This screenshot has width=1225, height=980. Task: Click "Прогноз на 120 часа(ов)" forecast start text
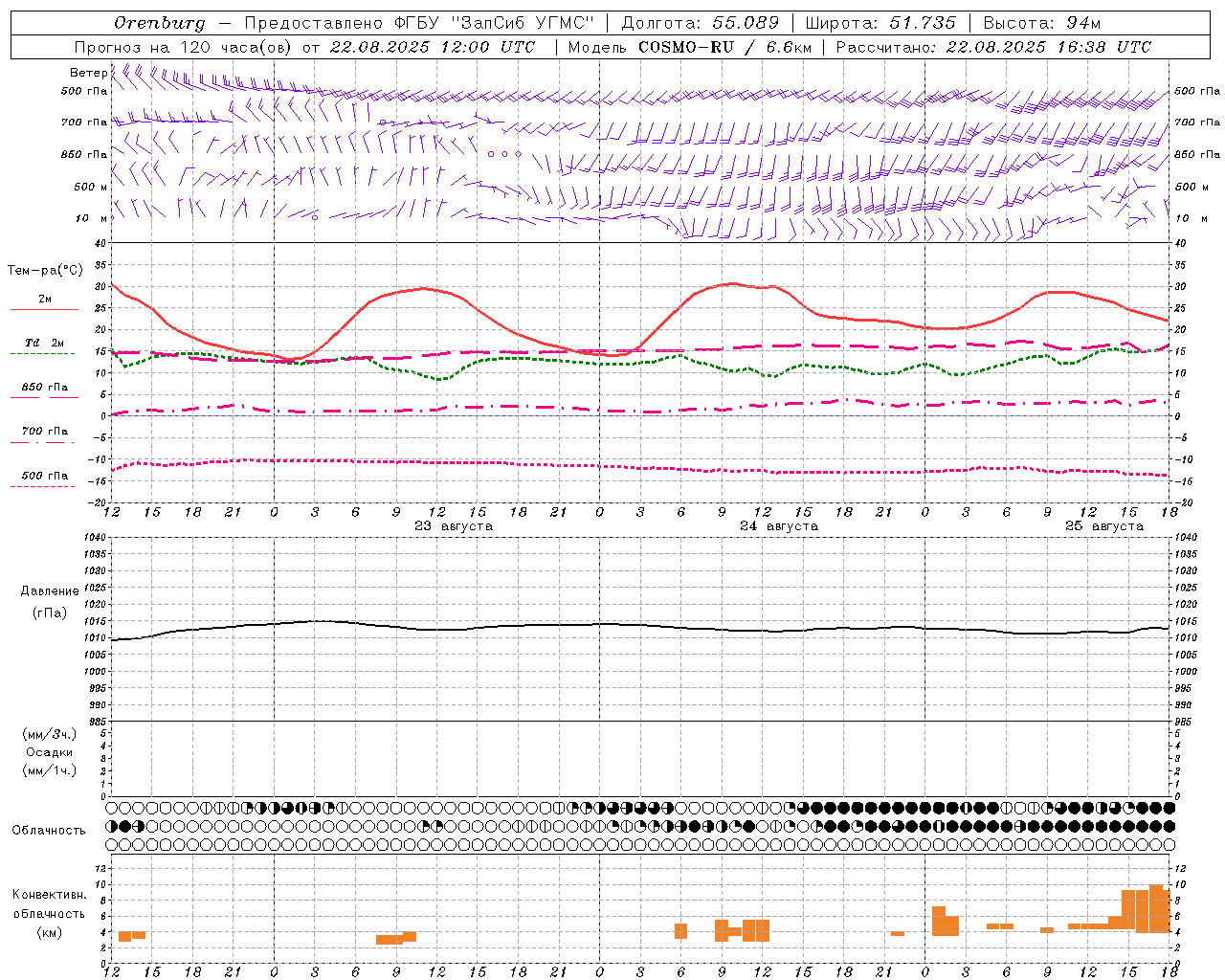[183, 47]
